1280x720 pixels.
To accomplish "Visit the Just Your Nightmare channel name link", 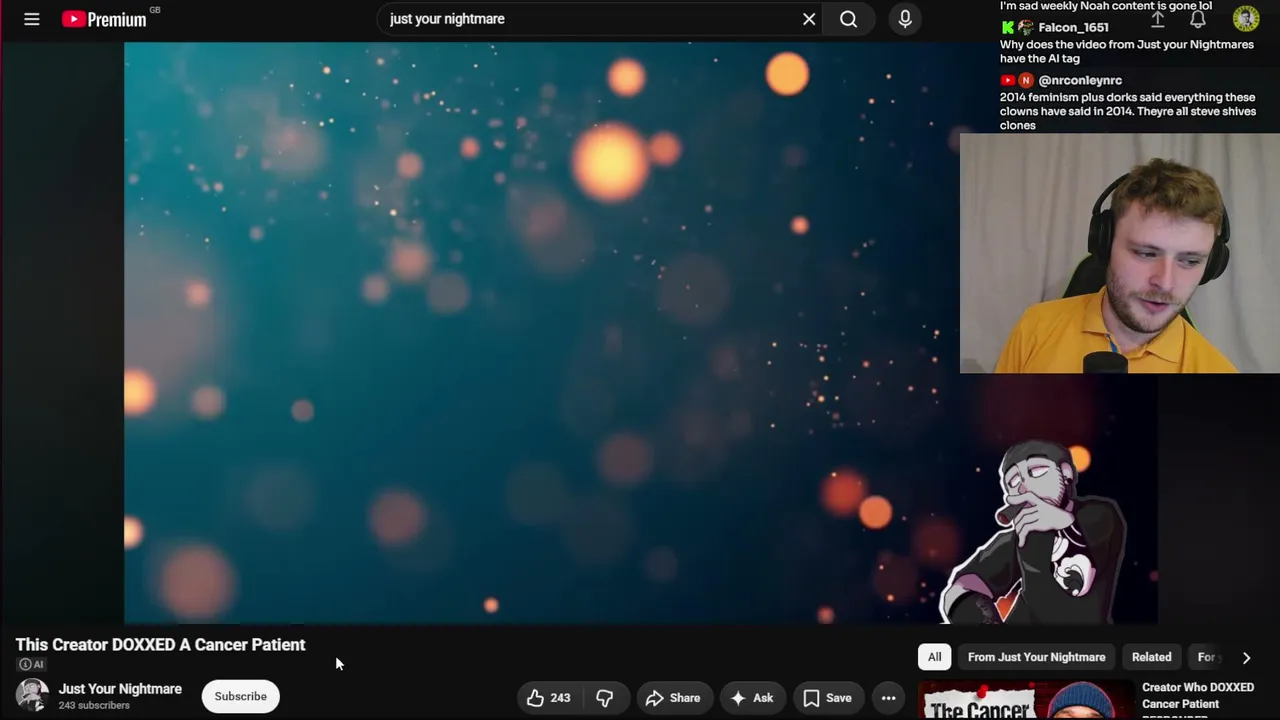I will click(120, 689).
